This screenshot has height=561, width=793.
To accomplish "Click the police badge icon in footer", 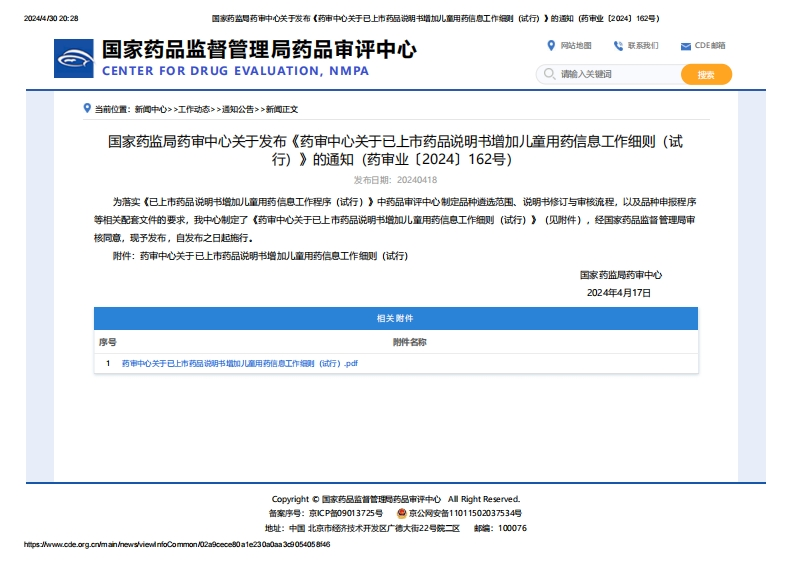I will click(402, 513).
